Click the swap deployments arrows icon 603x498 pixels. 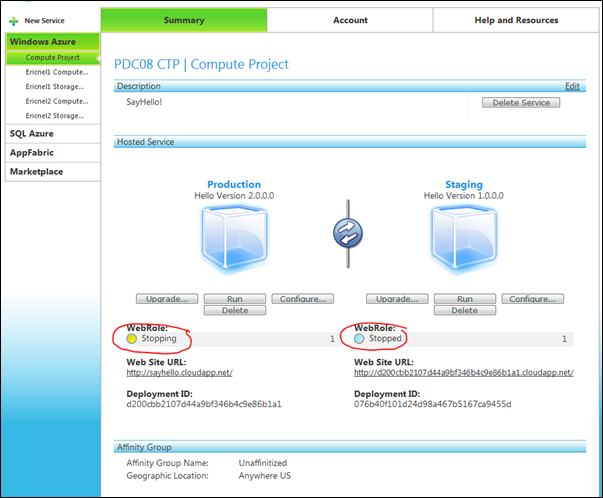(348, 233)
